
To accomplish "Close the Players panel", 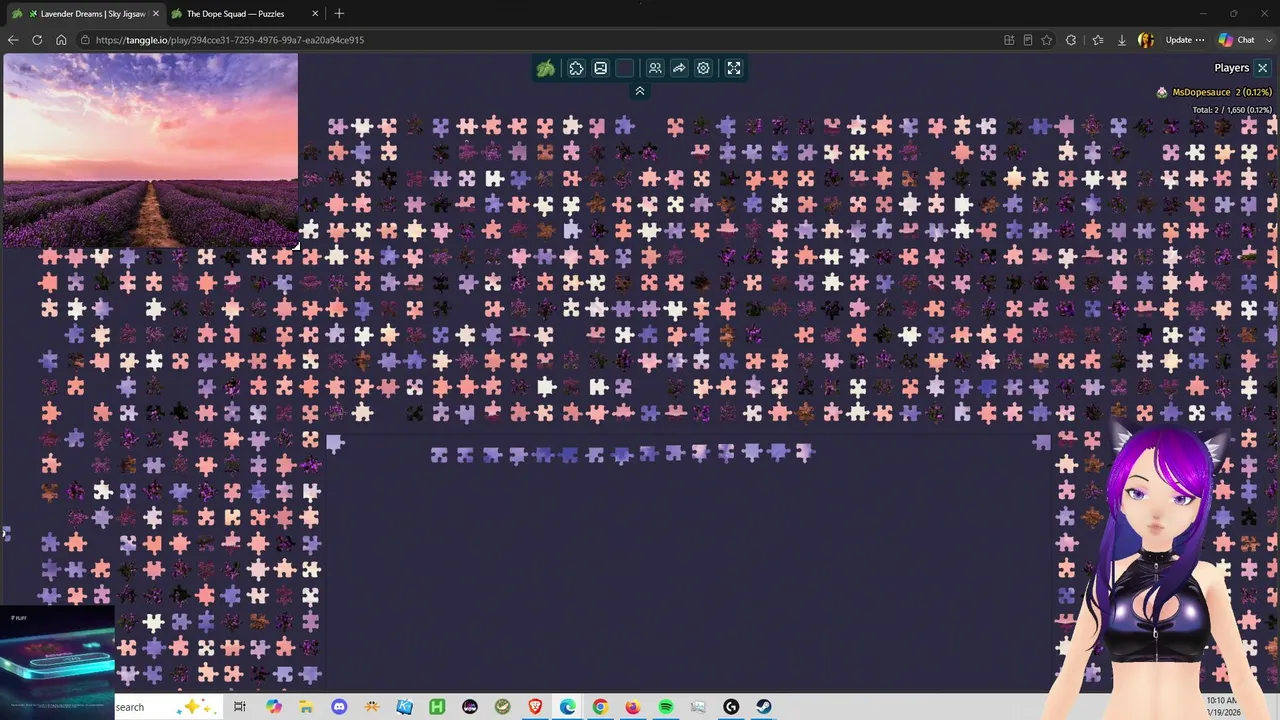I will tap(1262, 68).
